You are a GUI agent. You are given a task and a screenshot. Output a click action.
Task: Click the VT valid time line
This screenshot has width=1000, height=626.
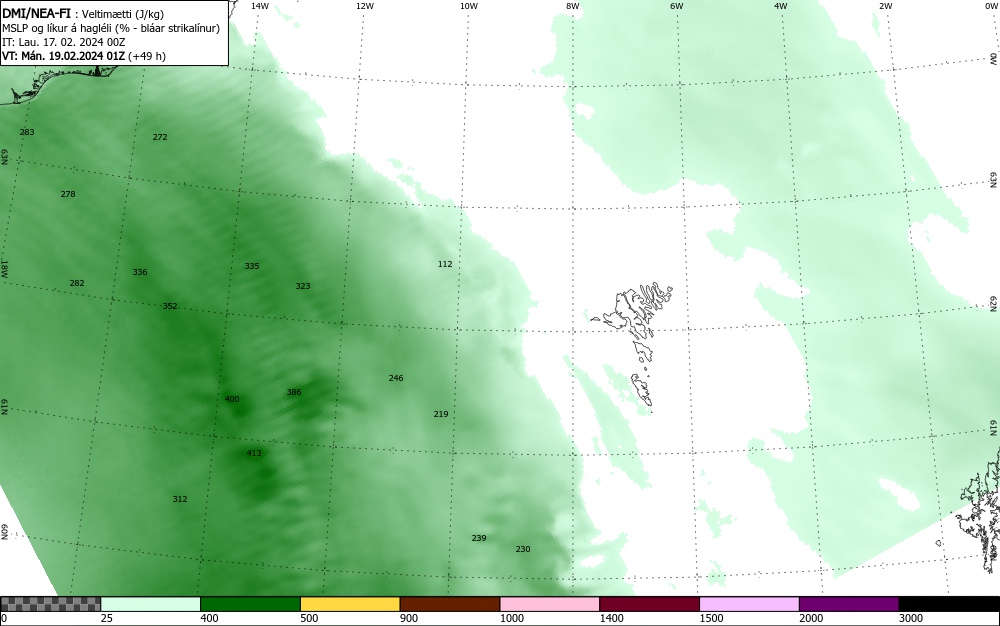click(x=84, y=56)
